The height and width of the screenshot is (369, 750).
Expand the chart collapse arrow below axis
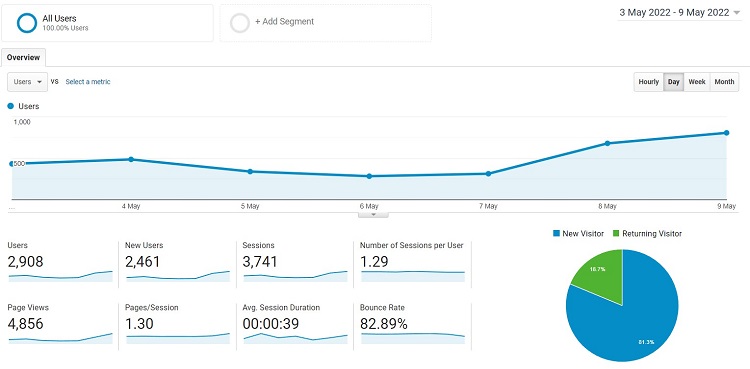[x=374, y=215]
